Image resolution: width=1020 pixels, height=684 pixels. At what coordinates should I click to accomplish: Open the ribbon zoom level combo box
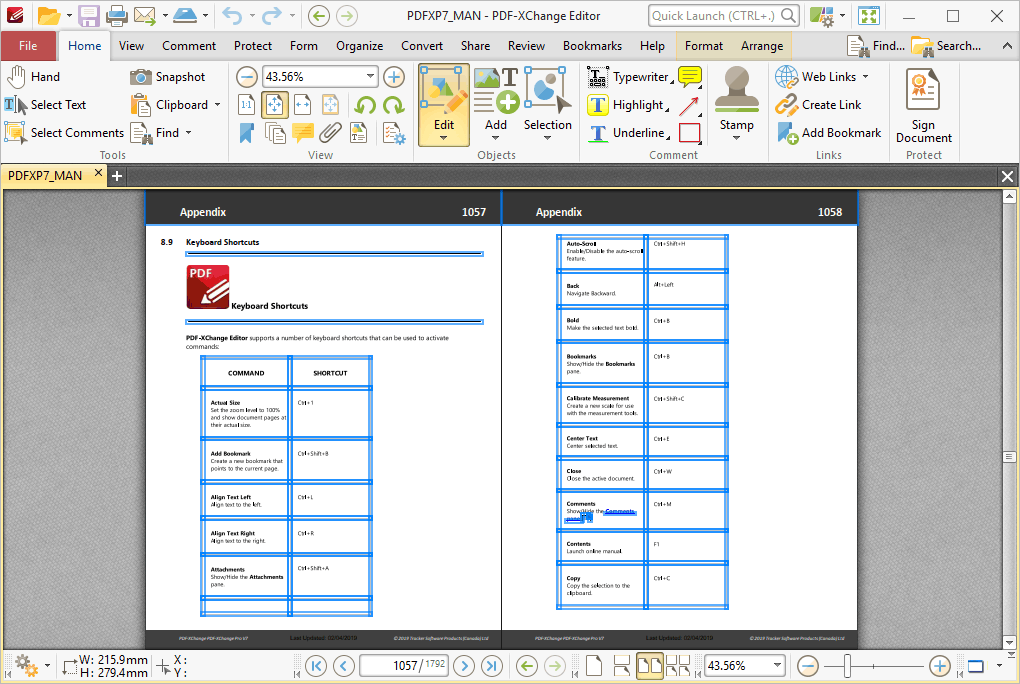320,77
